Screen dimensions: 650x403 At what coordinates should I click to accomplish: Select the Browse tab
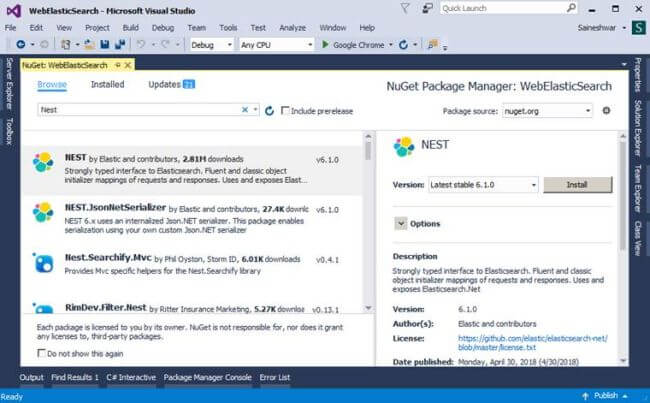52,84
